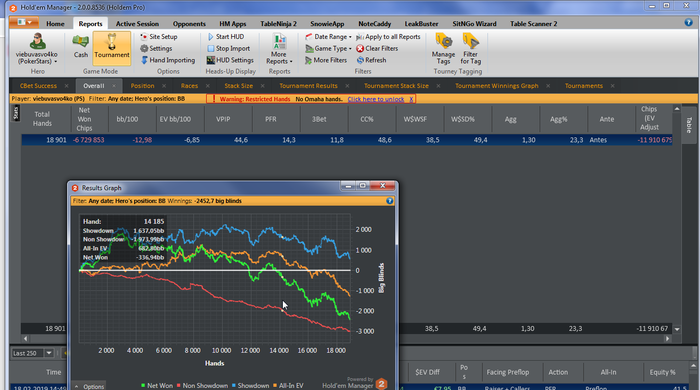Toggle All-In EV line in legend

click(288, 386)
